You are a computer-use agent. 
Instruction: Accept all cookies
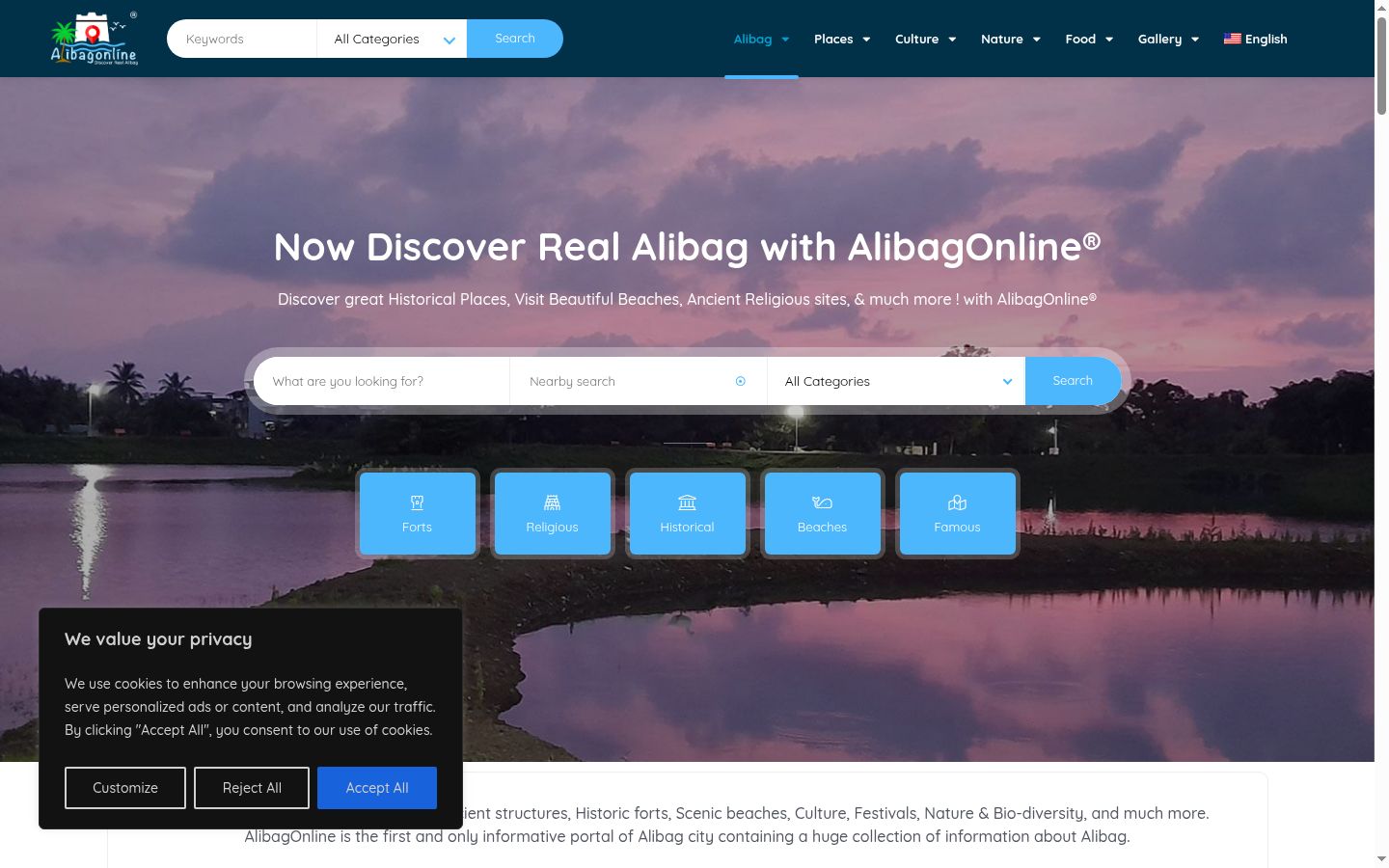click(377, 788)
